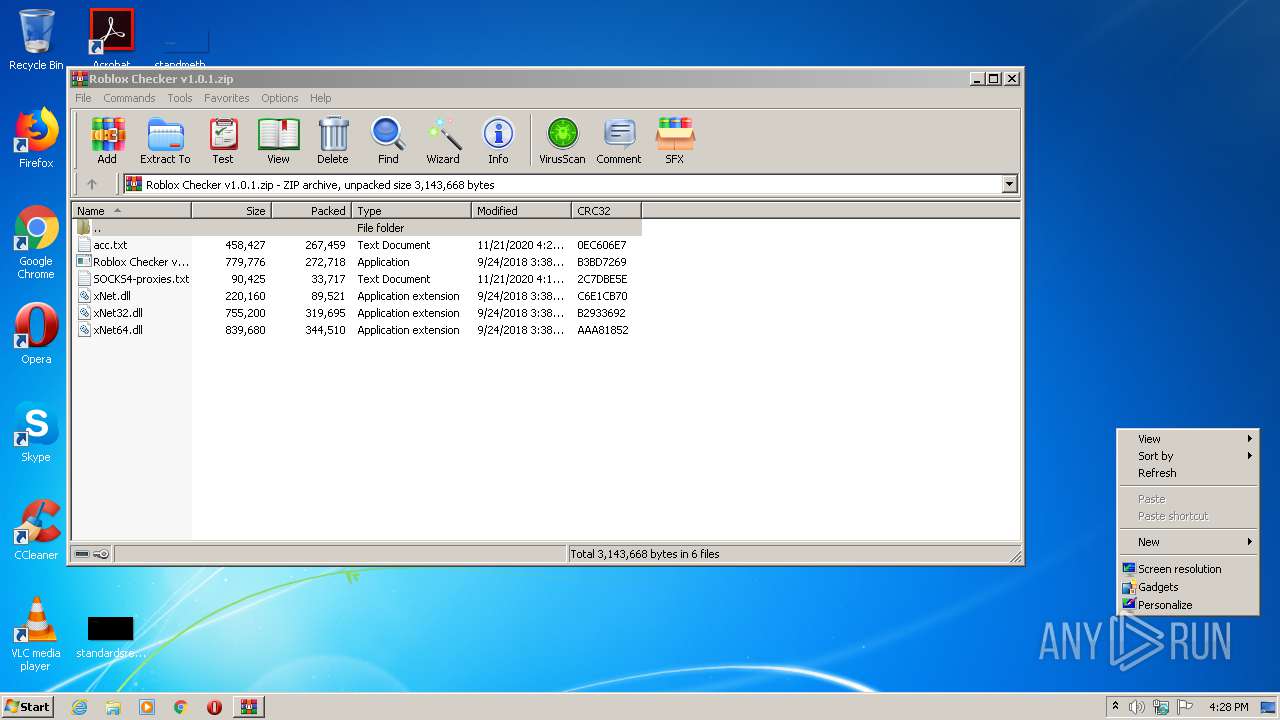
Task: Open Firefox desktop shortcut
Action: point(36,138)
